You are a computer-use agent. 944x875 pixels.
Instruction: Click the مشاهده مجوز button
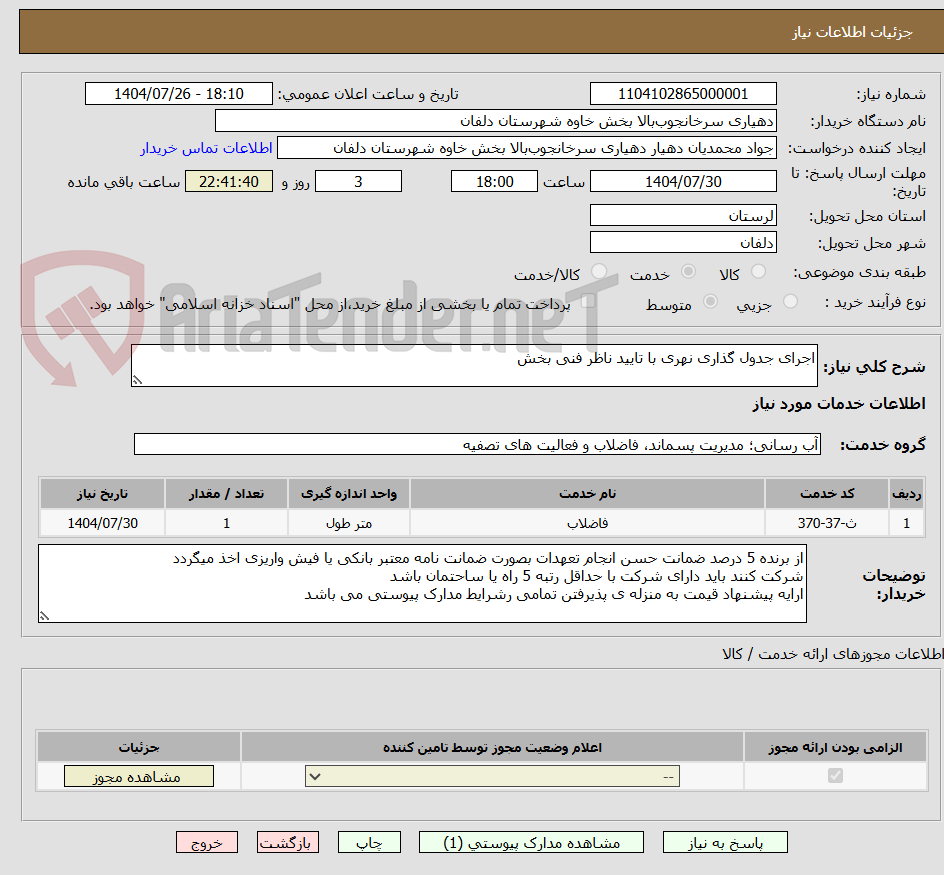point(138,775)
